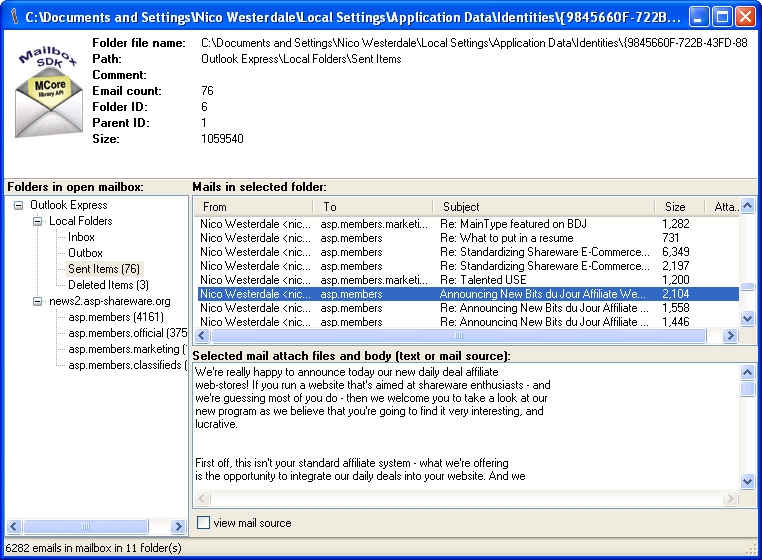762x560 pixels.
Task: Select the Outbox folder
Action: pos(85,253)
